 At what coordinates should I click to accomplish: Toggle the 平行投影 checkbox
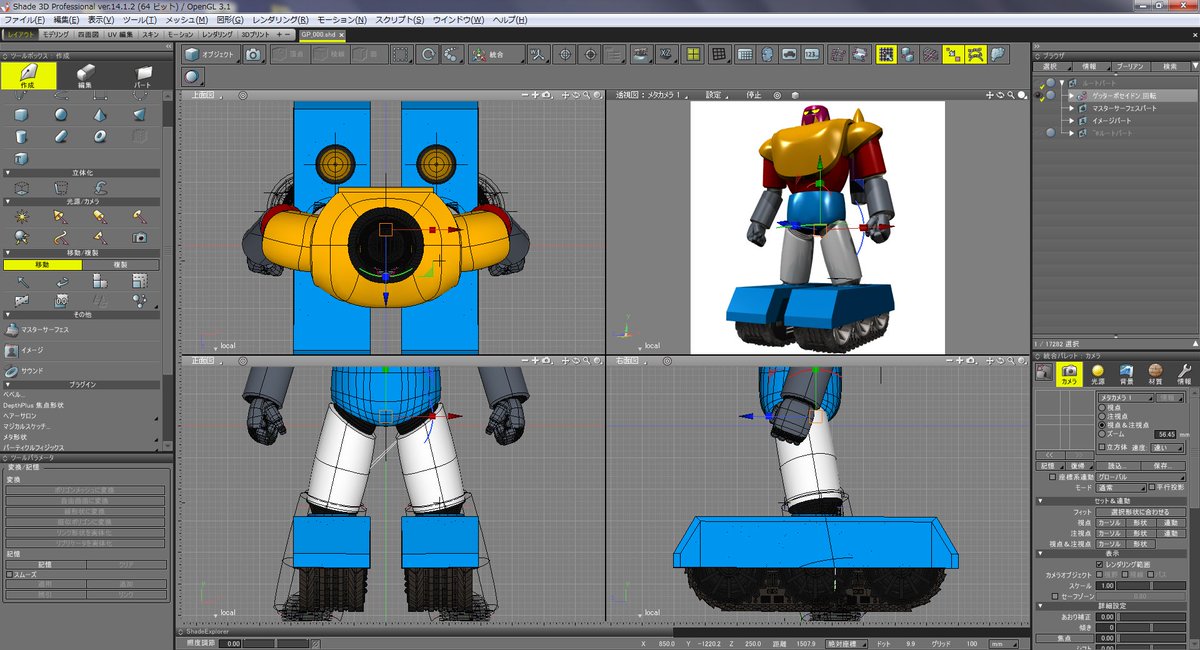[1152, 487]
